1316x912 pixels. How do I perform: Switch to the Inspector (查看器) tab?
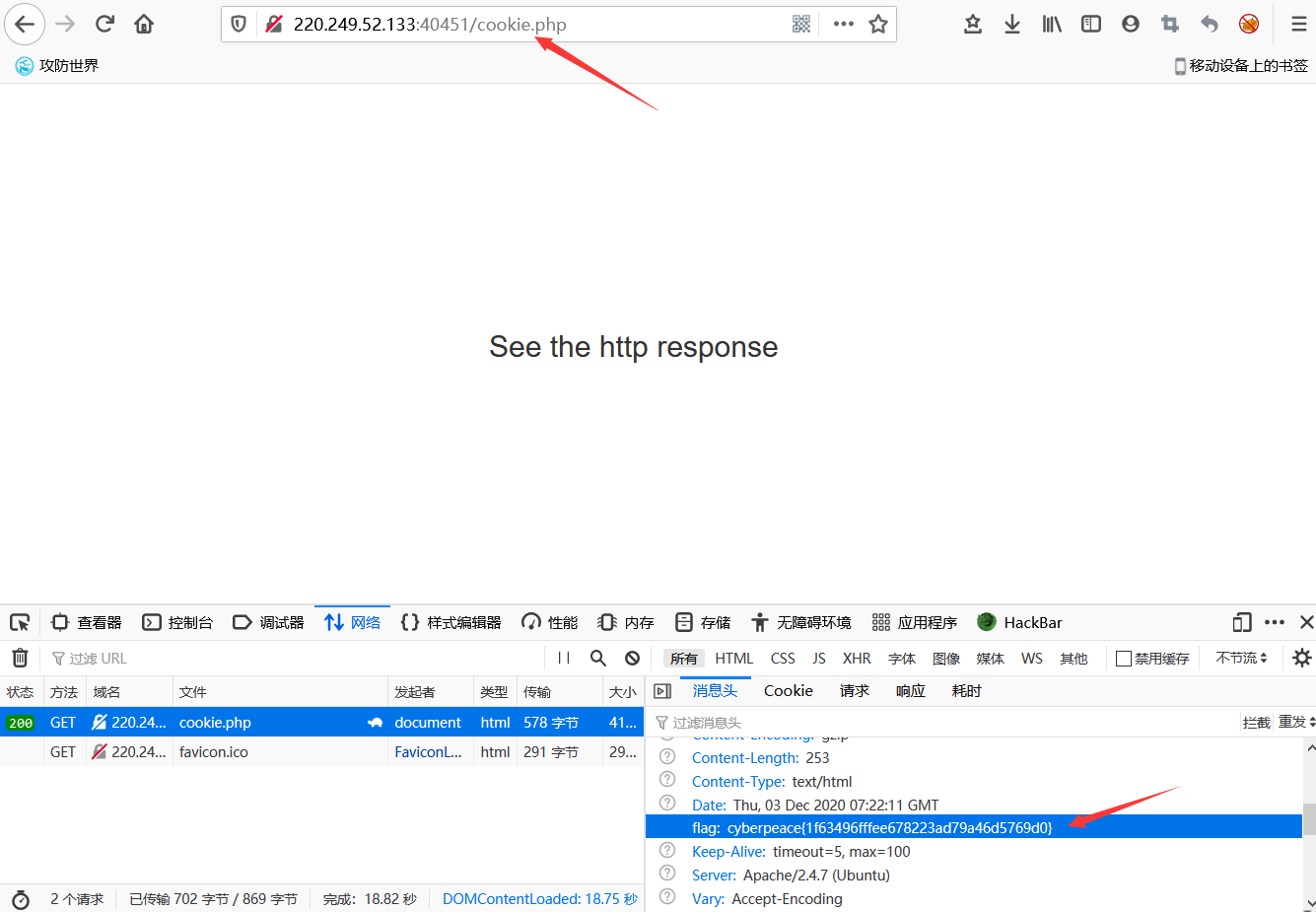tap(87, 622)
